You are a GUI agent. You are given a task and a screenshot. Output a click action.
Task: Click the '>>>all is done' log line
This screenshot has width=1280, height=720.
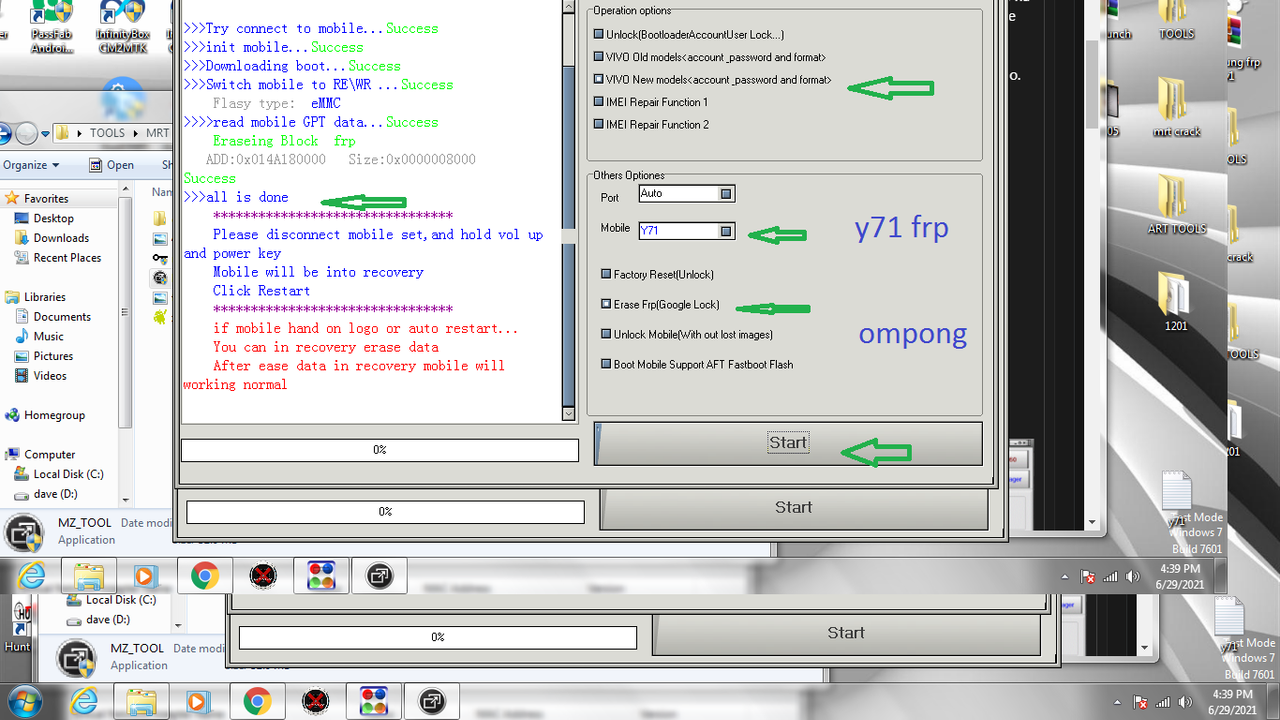(x=236, y=197)
